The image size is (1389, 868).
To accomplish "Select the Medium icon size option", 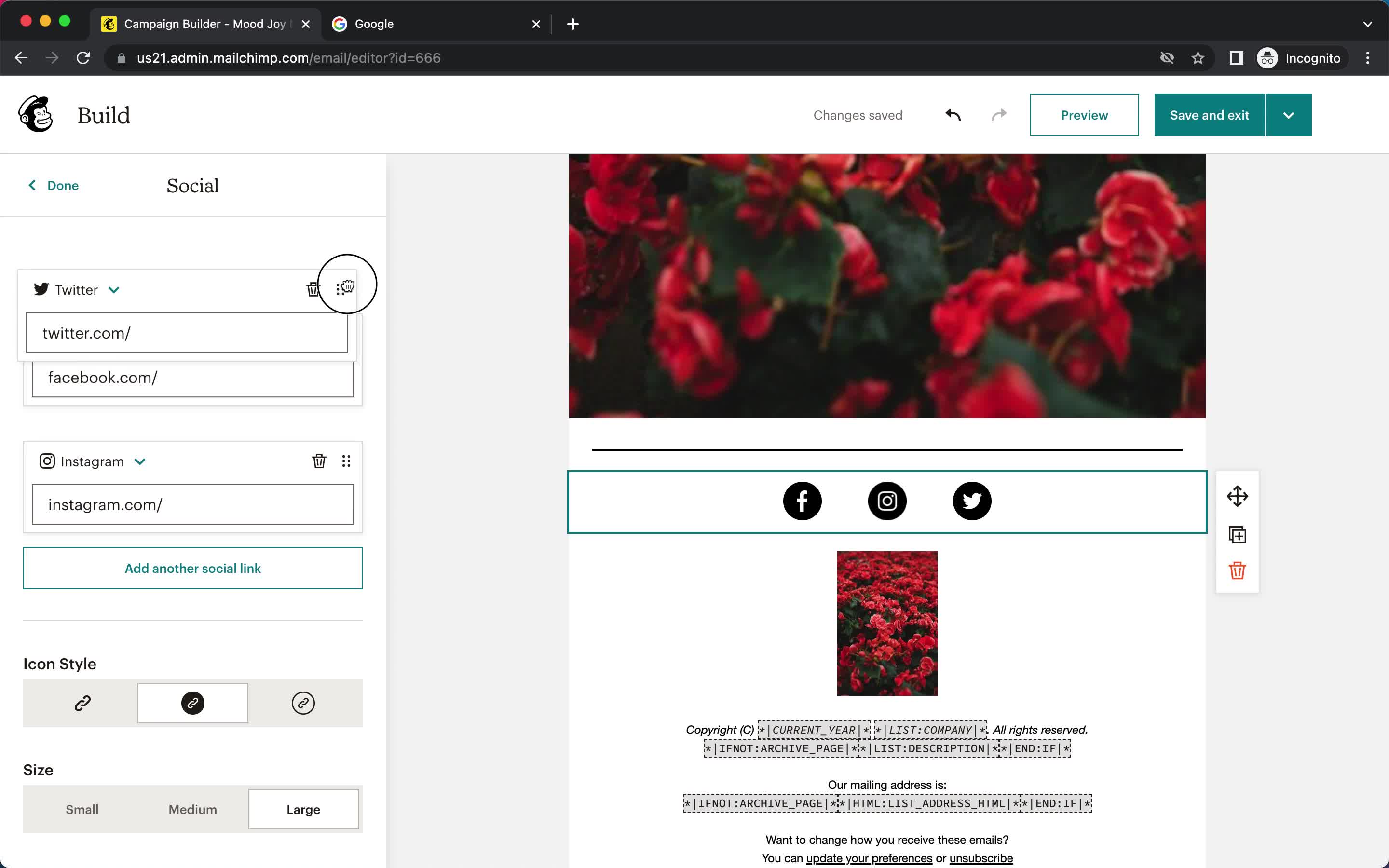I will coord(192,809).
